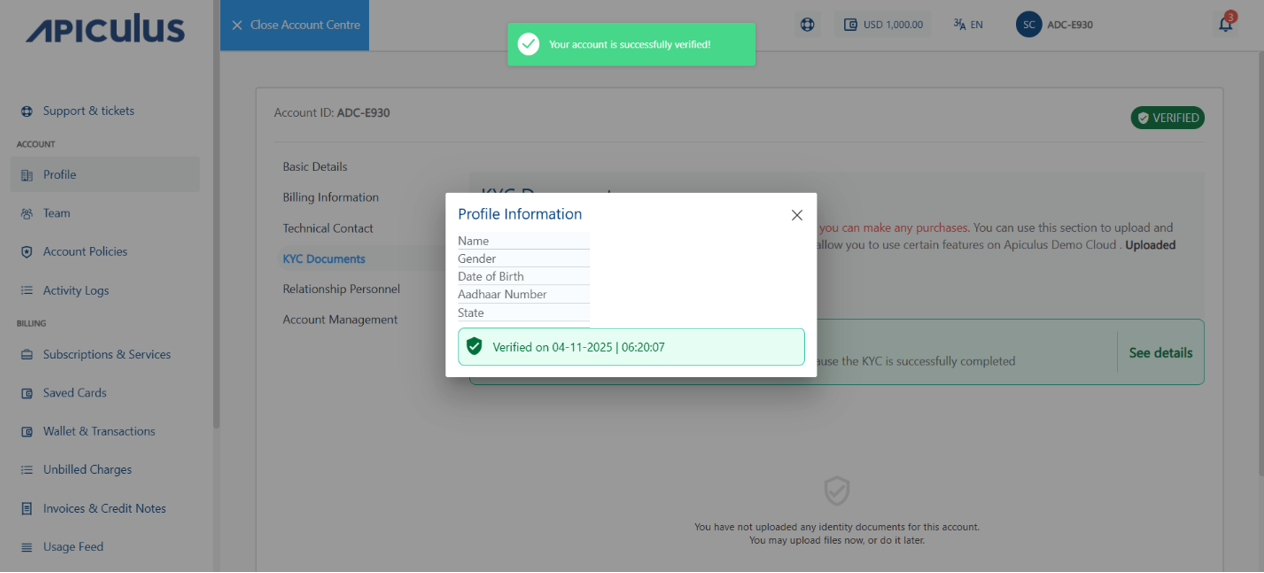The height and width of the screenshot is (573, 1264).
Task: Open the Account Management section
Action: (x=340, y=320)
